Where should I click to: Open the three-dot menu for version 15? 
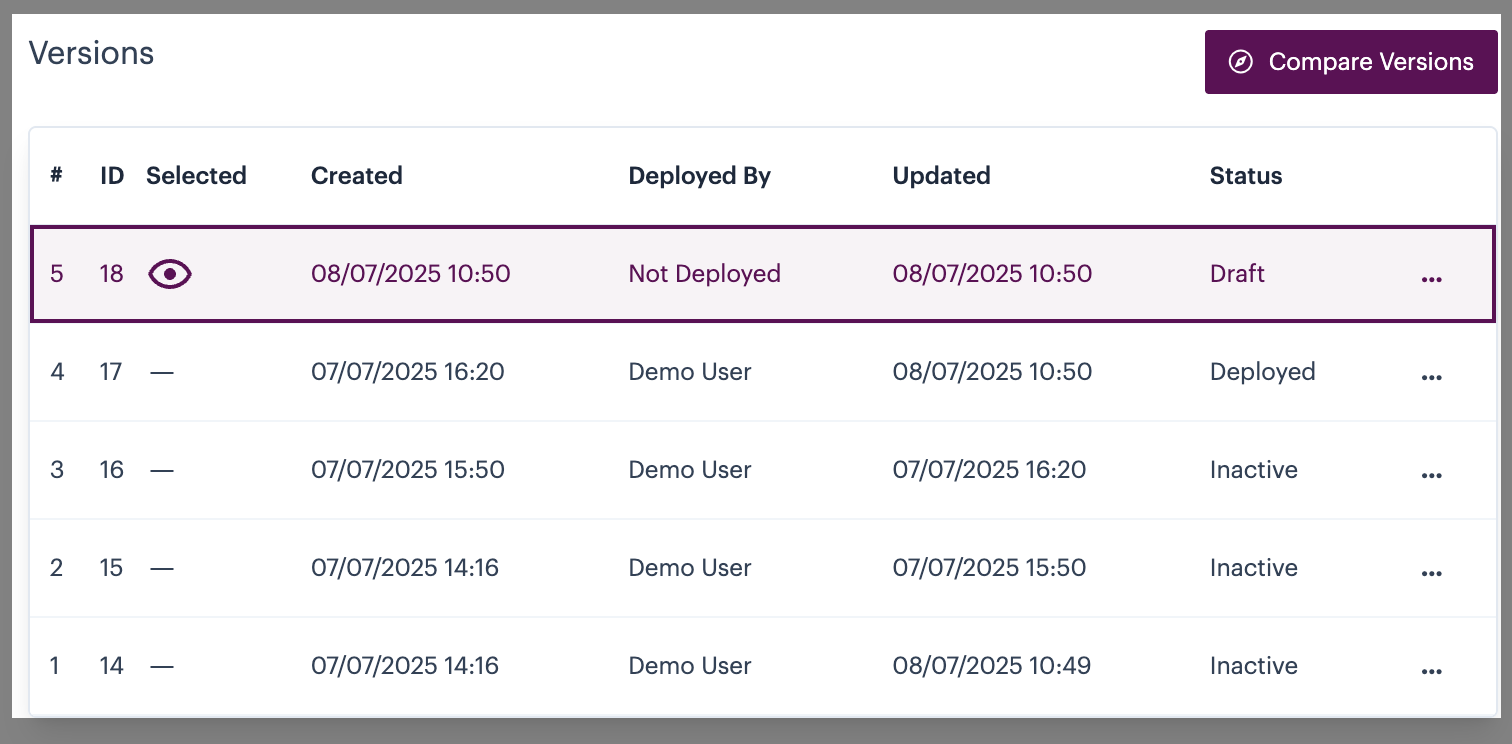[1431, 573]
